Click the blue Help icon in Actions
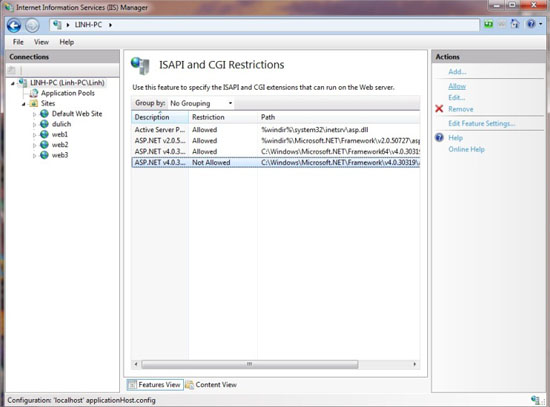Screen dimensions: 550x407 coord(440,137)
